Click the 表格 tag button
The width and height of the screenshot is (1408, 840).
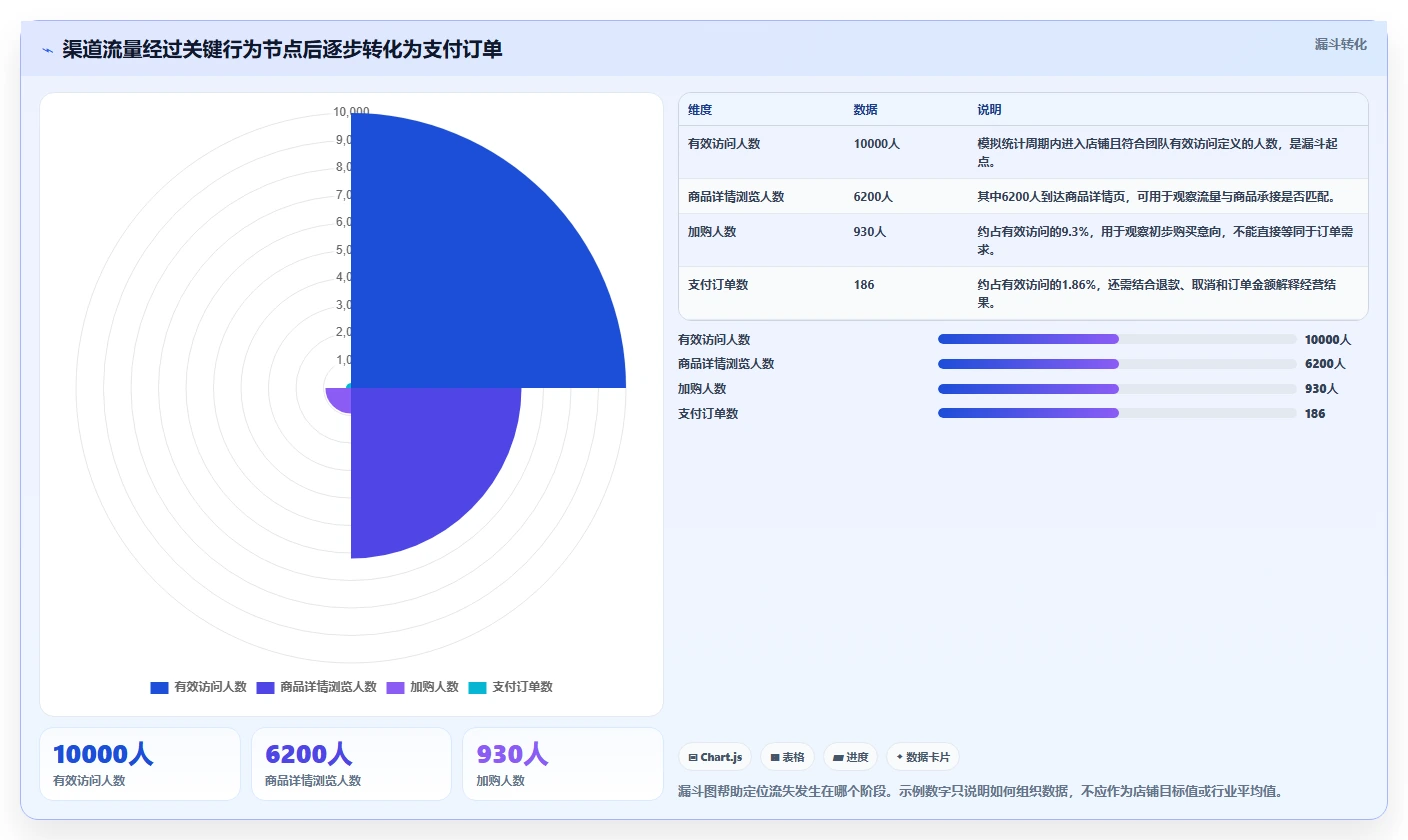pos(787,757)
